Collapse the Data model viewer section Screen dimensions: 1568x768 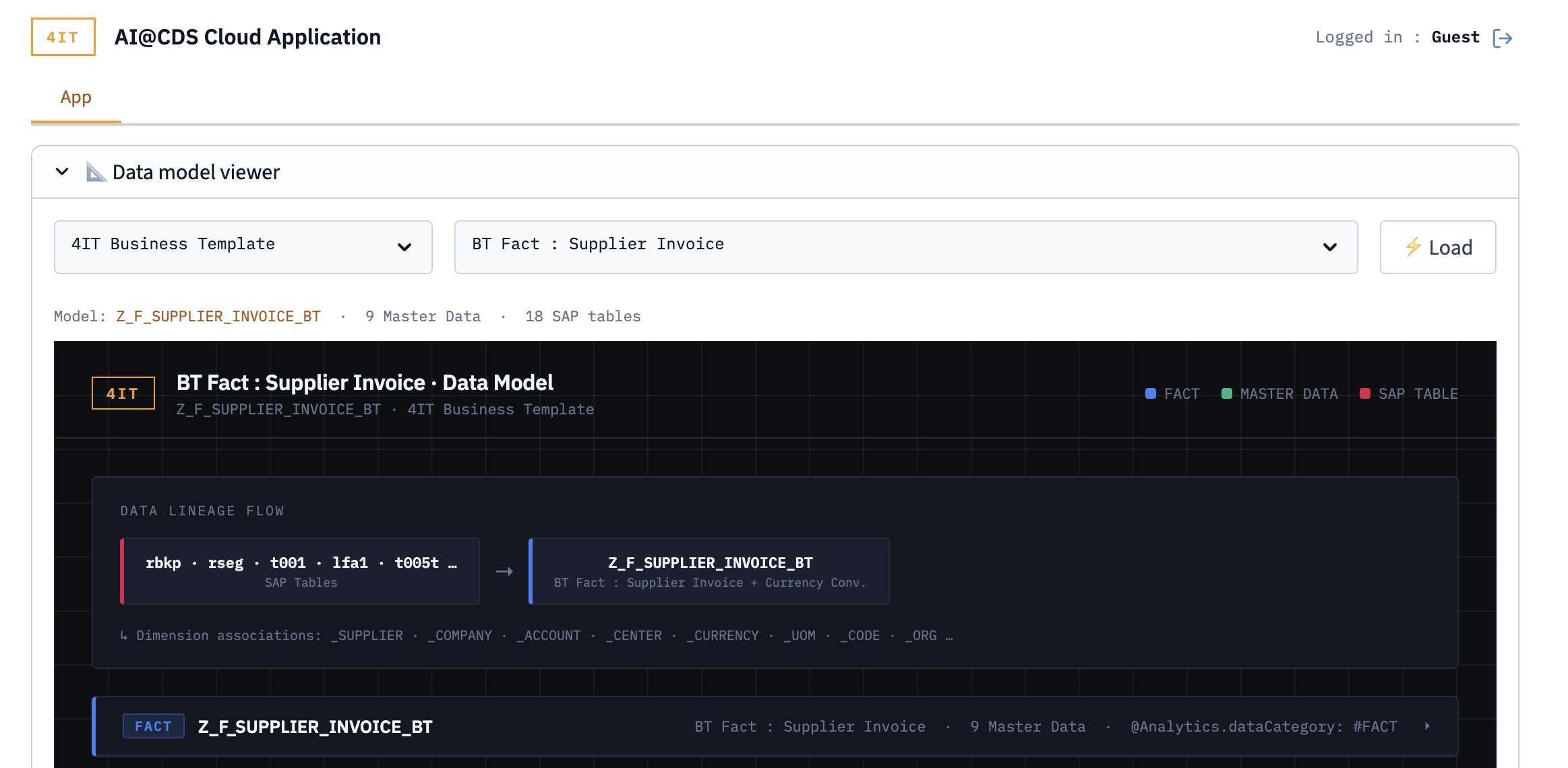pyautogui.click(x=61, y=172)
